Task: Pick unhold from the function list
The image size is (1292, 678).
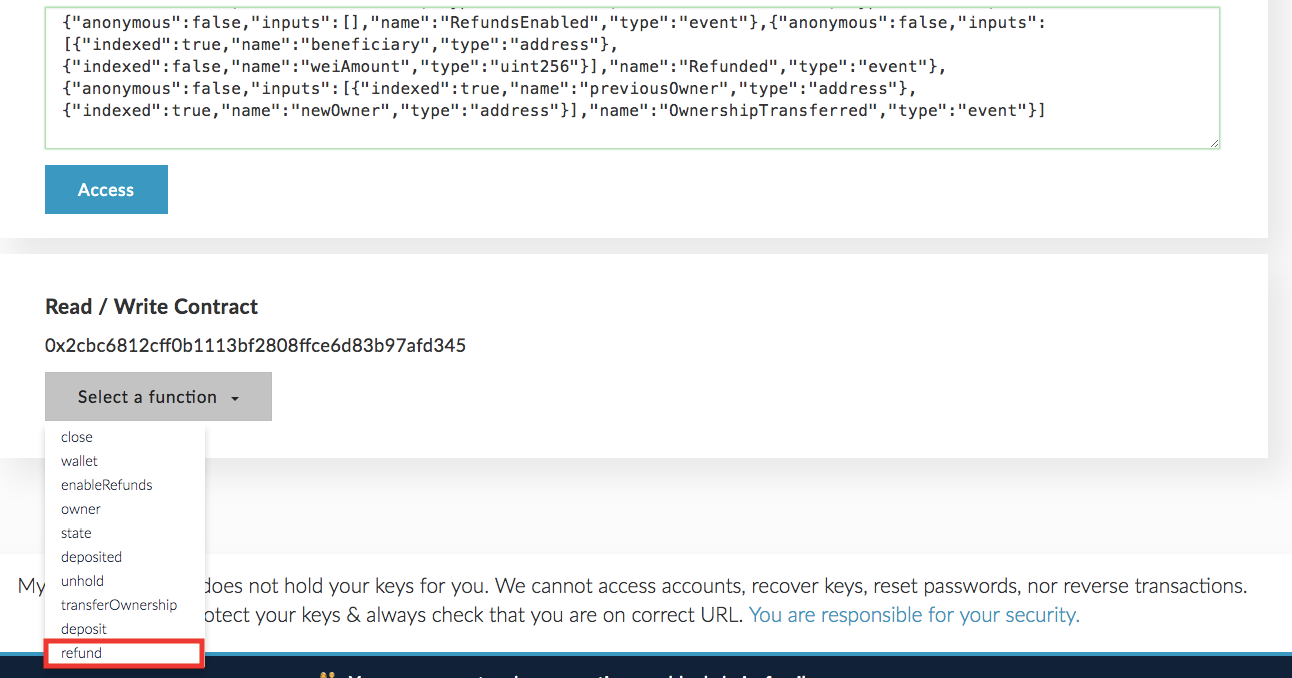Action: pyautogui.click(x=82, y=581)
